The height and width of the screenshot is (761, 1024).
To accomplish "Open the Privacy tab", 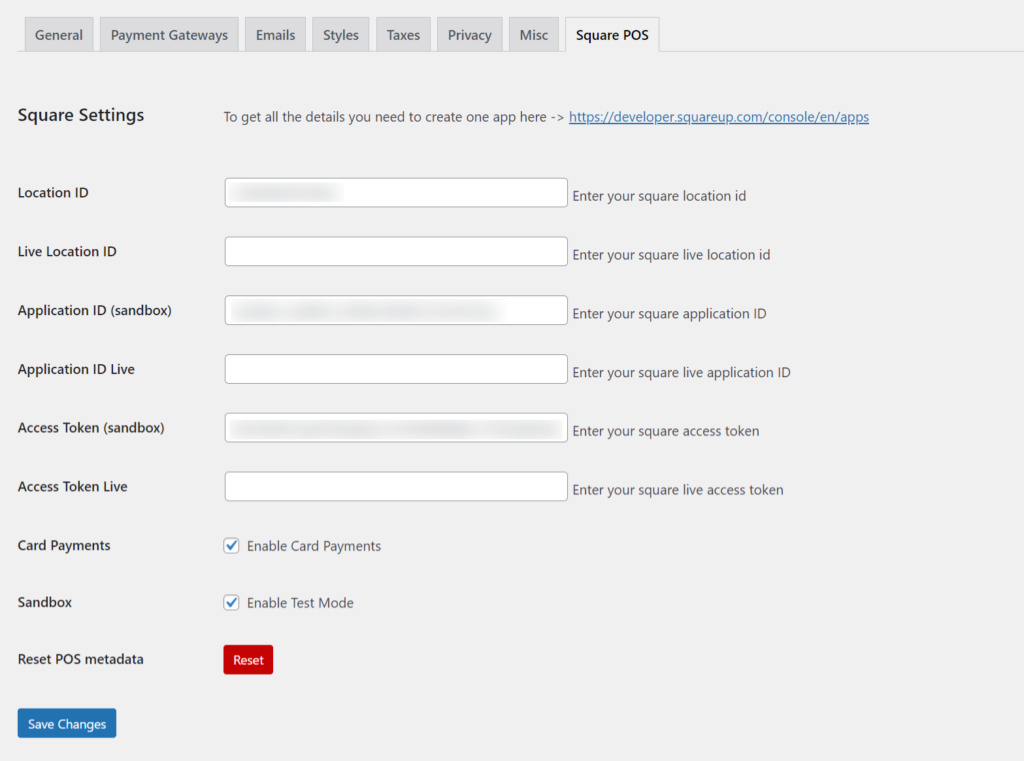I will (x=469, y=35).
